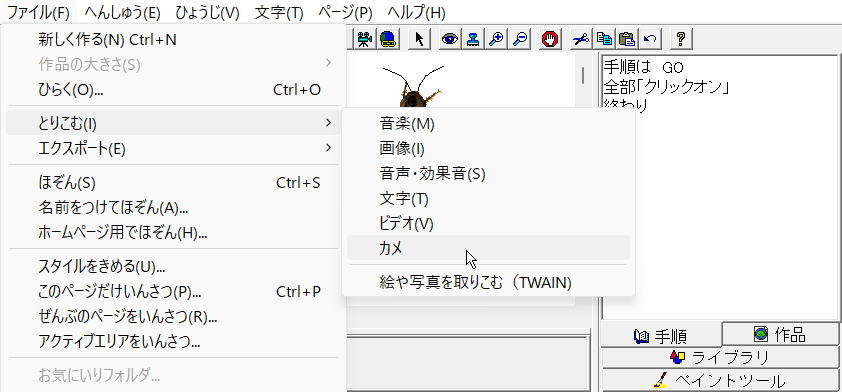Click the globe link toolbar icon
The height and width of the screenshot is (392, 842).
click(388, 39)
